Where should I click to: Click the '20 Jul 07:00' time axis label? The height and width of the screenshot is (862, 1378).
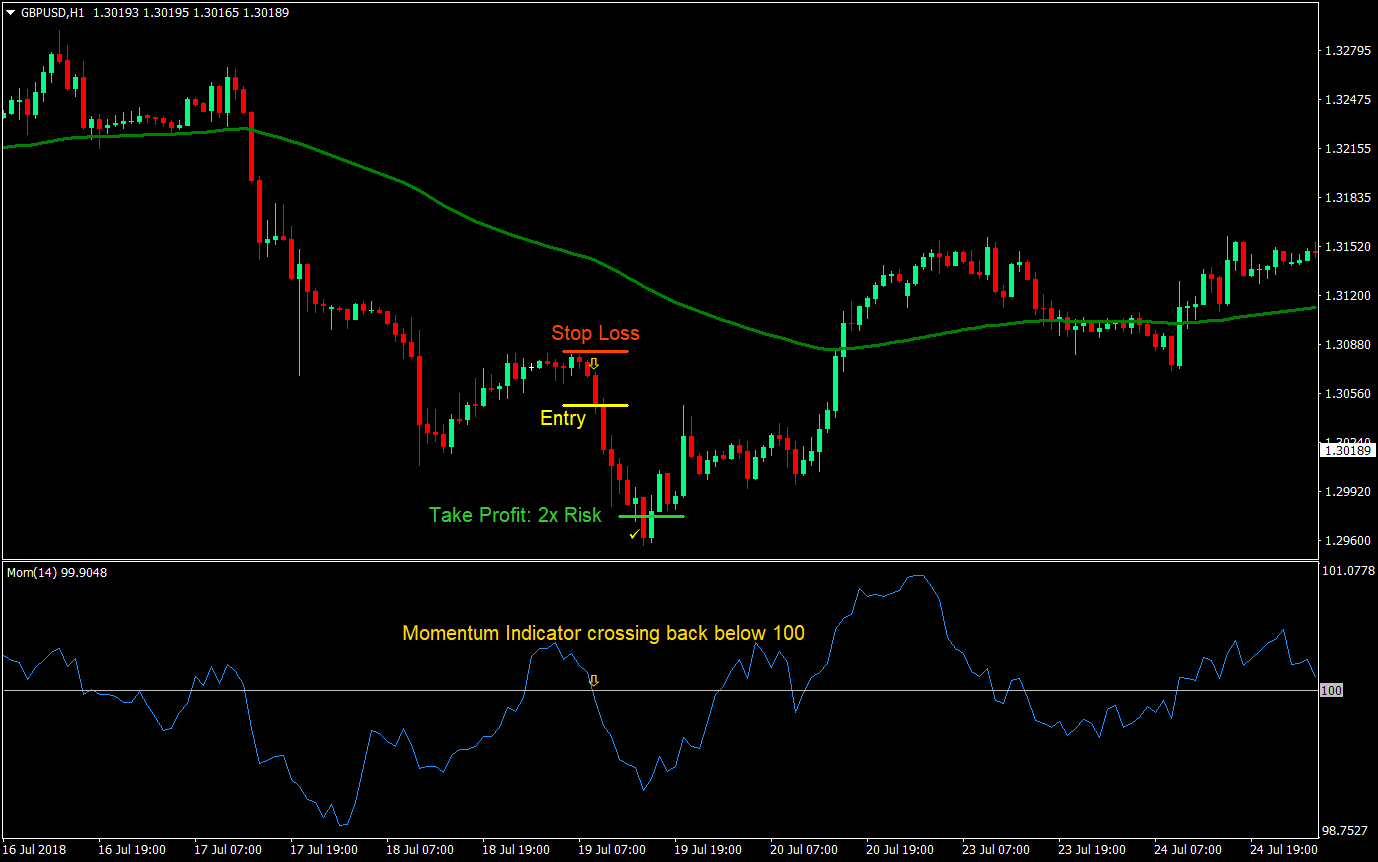pyautogui.click(x=804, y=850)
